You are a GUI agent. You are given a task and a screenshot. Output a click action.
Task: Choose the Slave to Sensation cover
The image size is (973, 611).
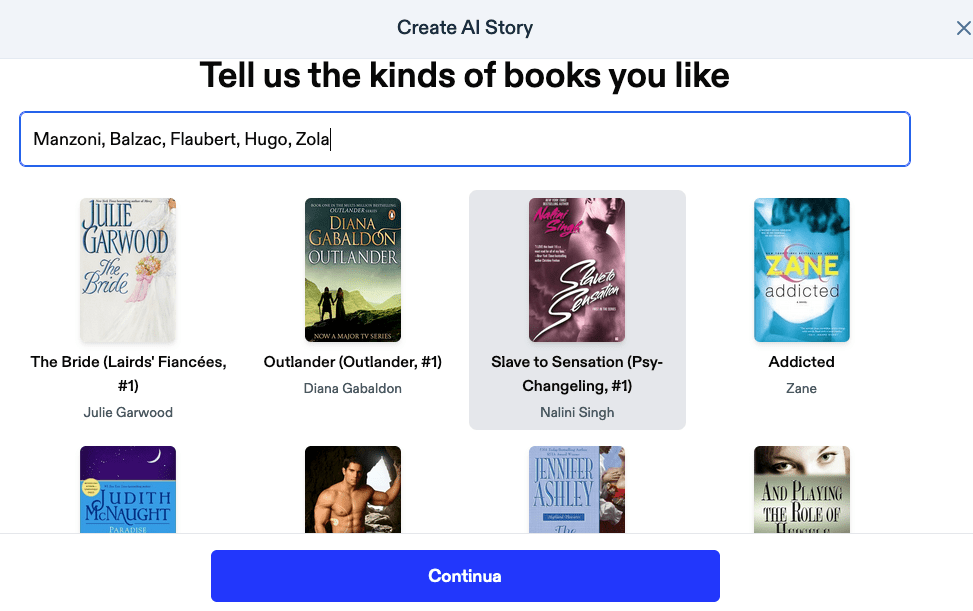[x=577, y=270]
